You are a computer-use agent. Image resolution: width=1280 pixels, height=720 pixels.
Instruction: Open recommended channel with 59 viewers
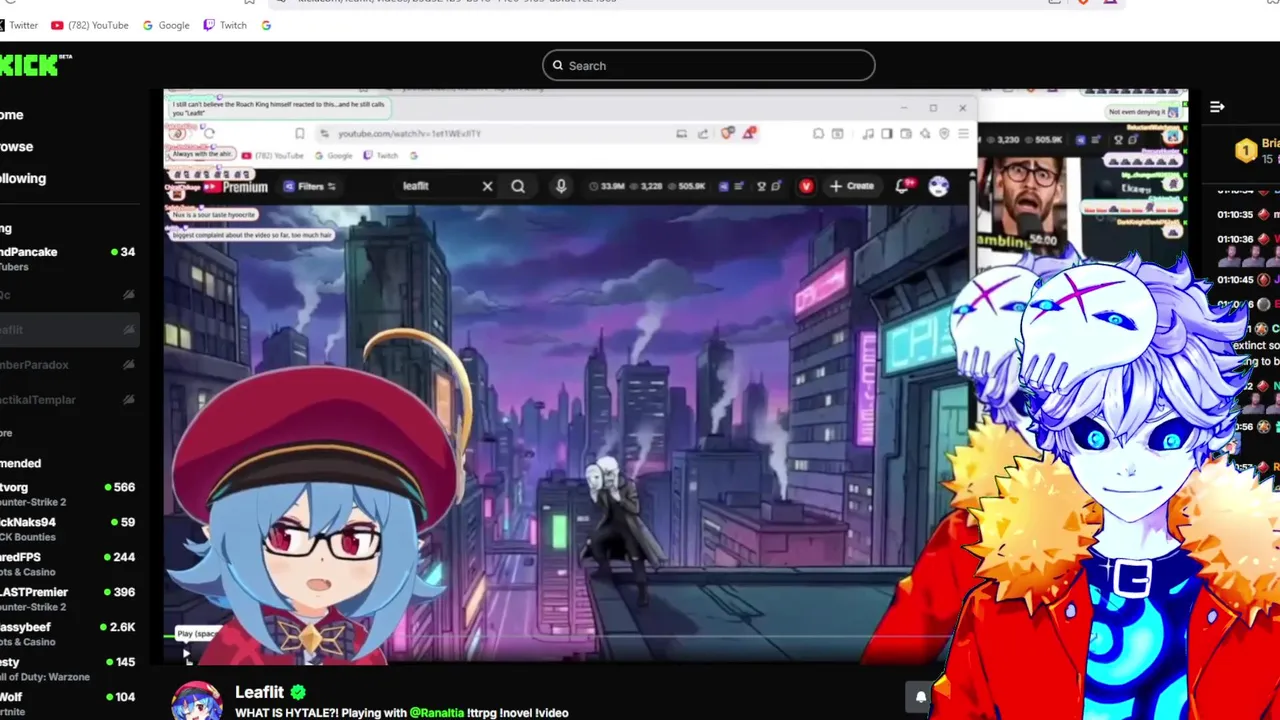[68, 529]
